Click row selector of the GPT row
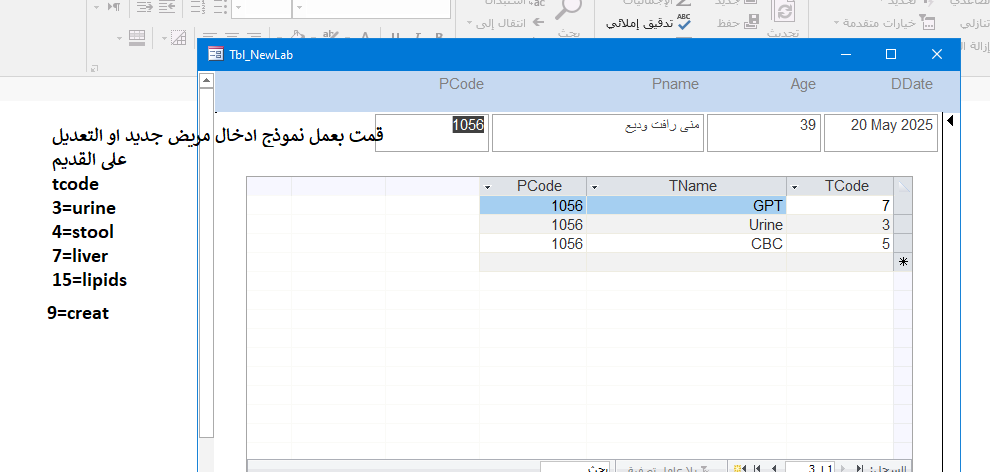 [x=903, y=206]
